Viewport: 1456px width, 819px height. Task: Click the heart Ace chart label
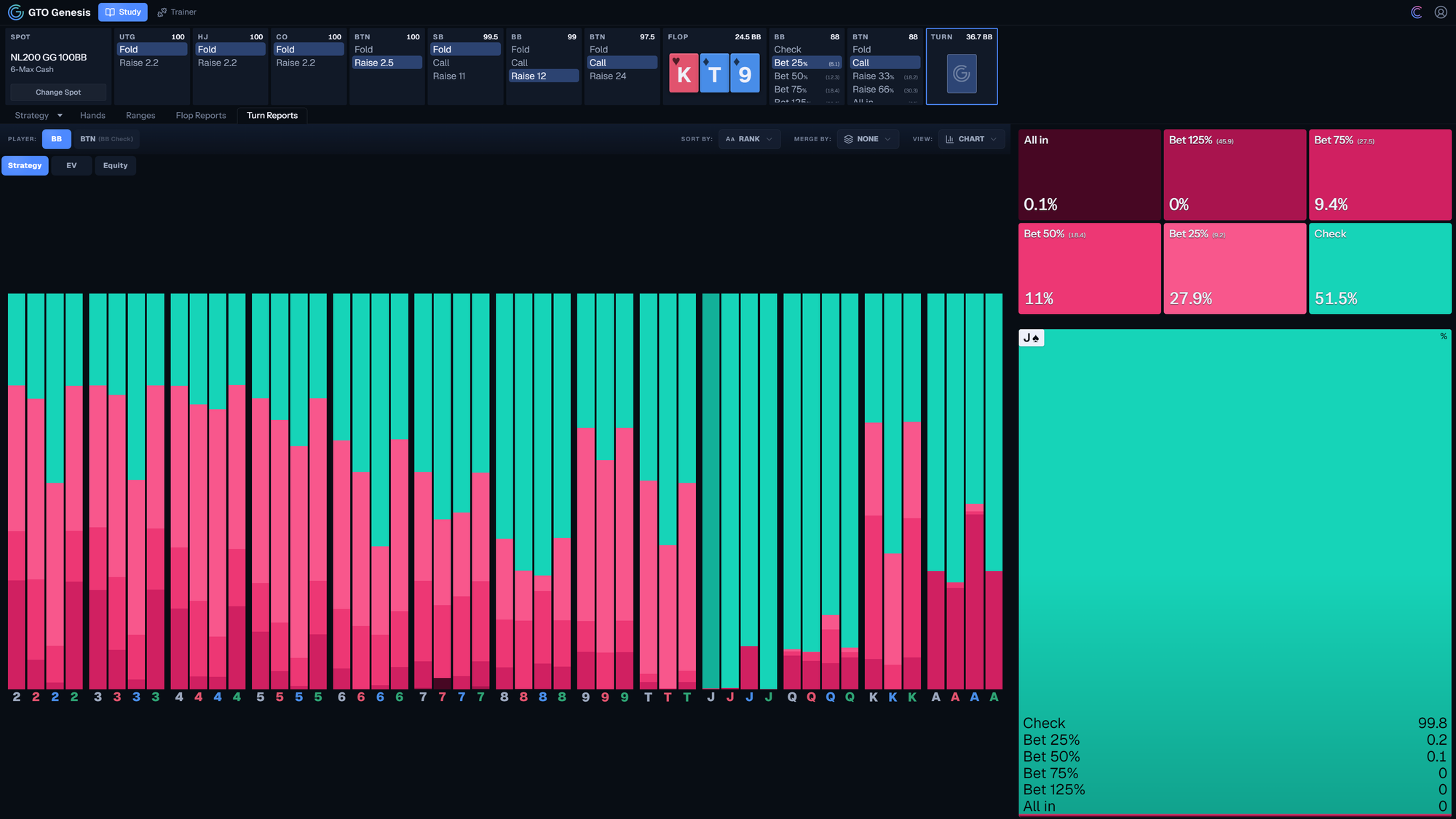click(x=955, y=697)
